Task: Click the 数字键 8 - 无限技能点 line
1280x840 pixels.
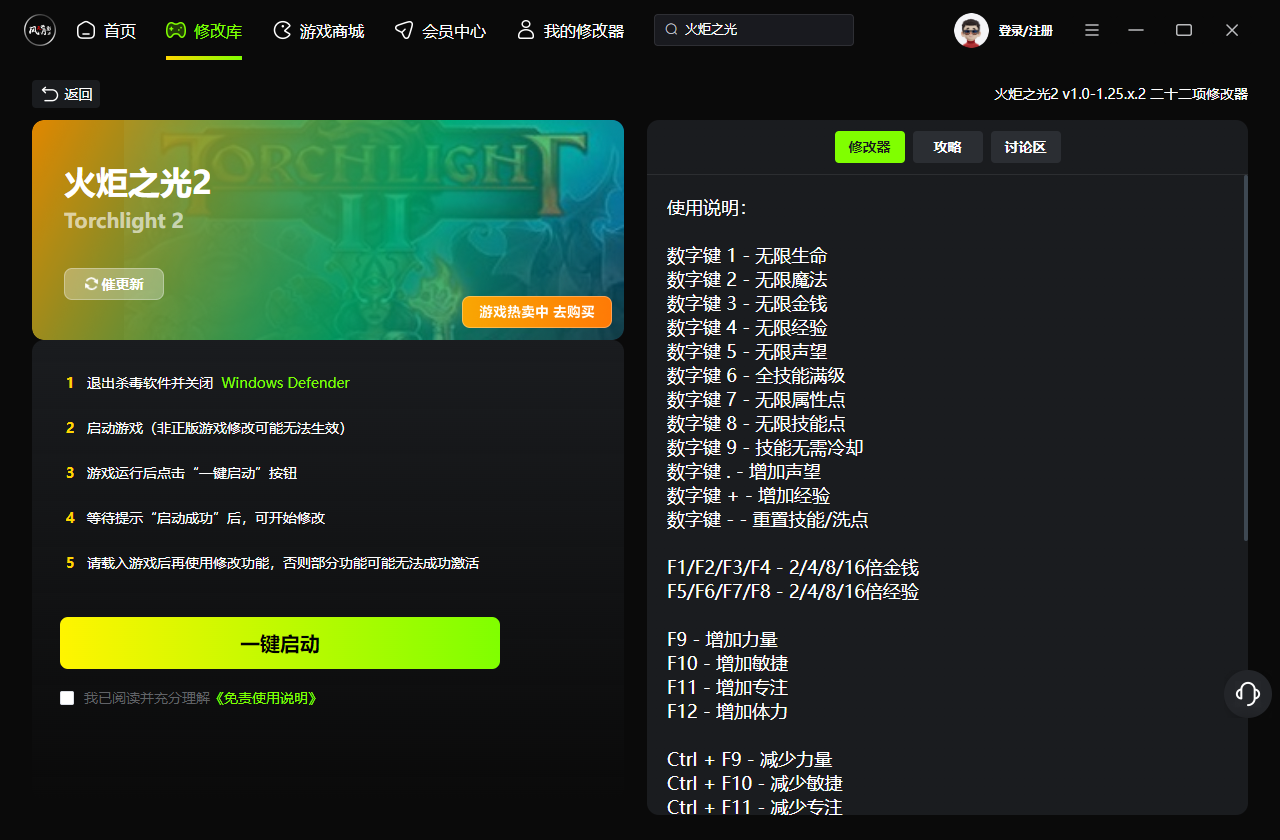Action: click(x=756, y=424)
